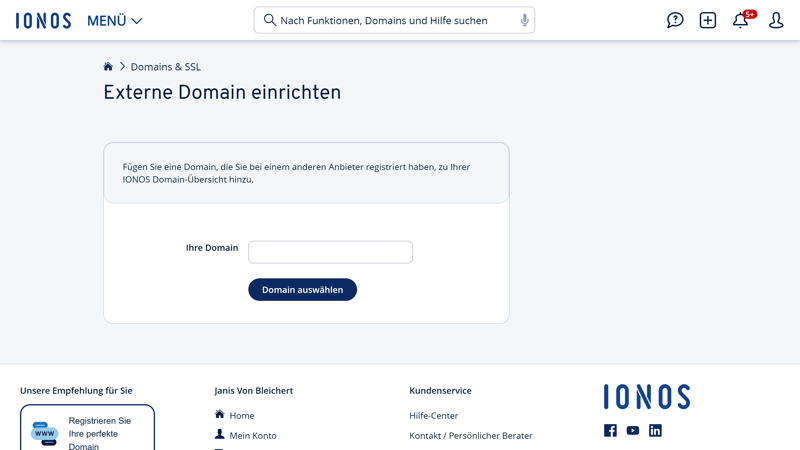Open the user account icon

click(x=776, y=20)
